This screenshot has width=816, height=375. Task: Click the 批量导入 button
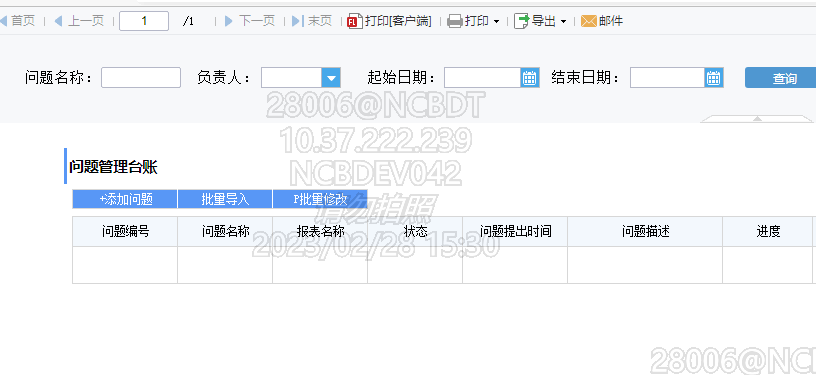point(225,199)
